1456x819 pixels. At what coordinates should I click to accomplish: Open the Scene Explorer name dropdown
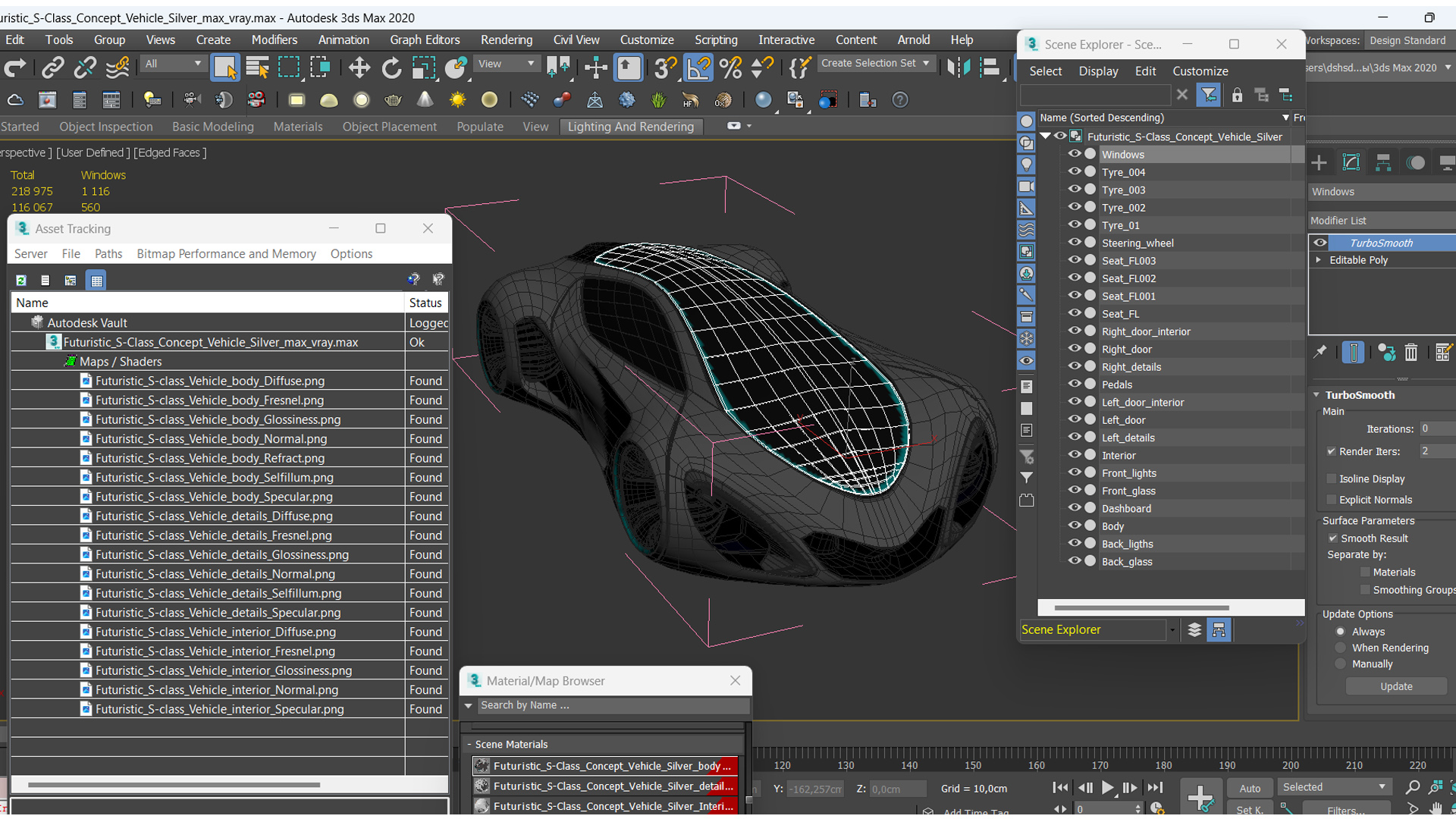[1172, 630]
